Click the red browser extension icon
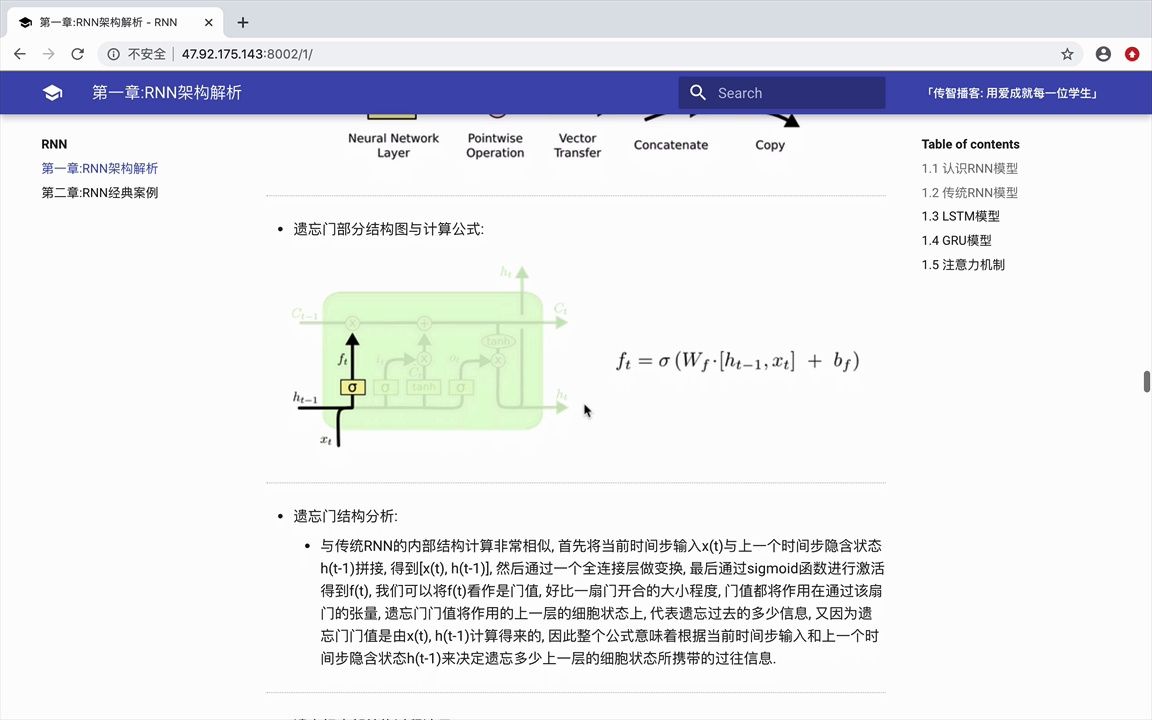This screenshot has height=720, width=1152. tap(1133, 54)
